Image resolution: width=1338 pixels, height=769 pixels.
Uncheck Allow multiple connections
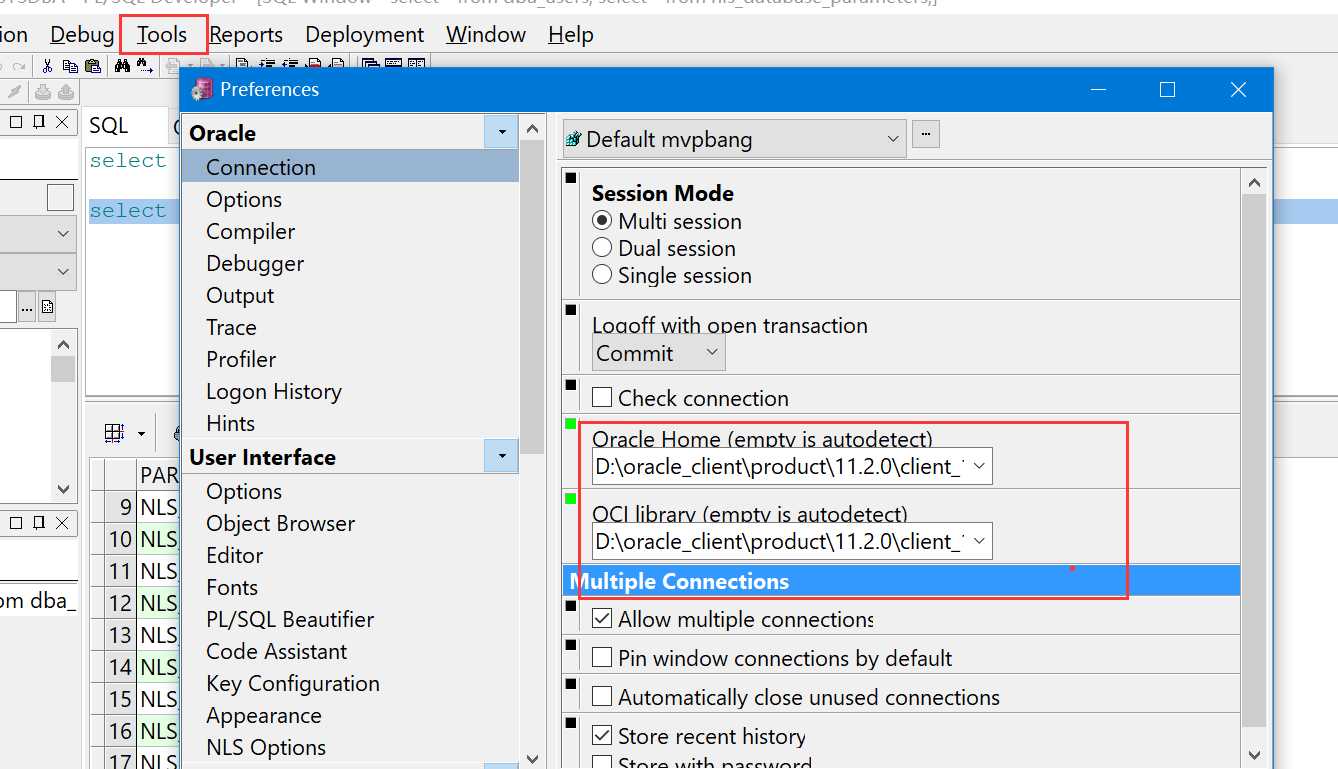[602, 619]
